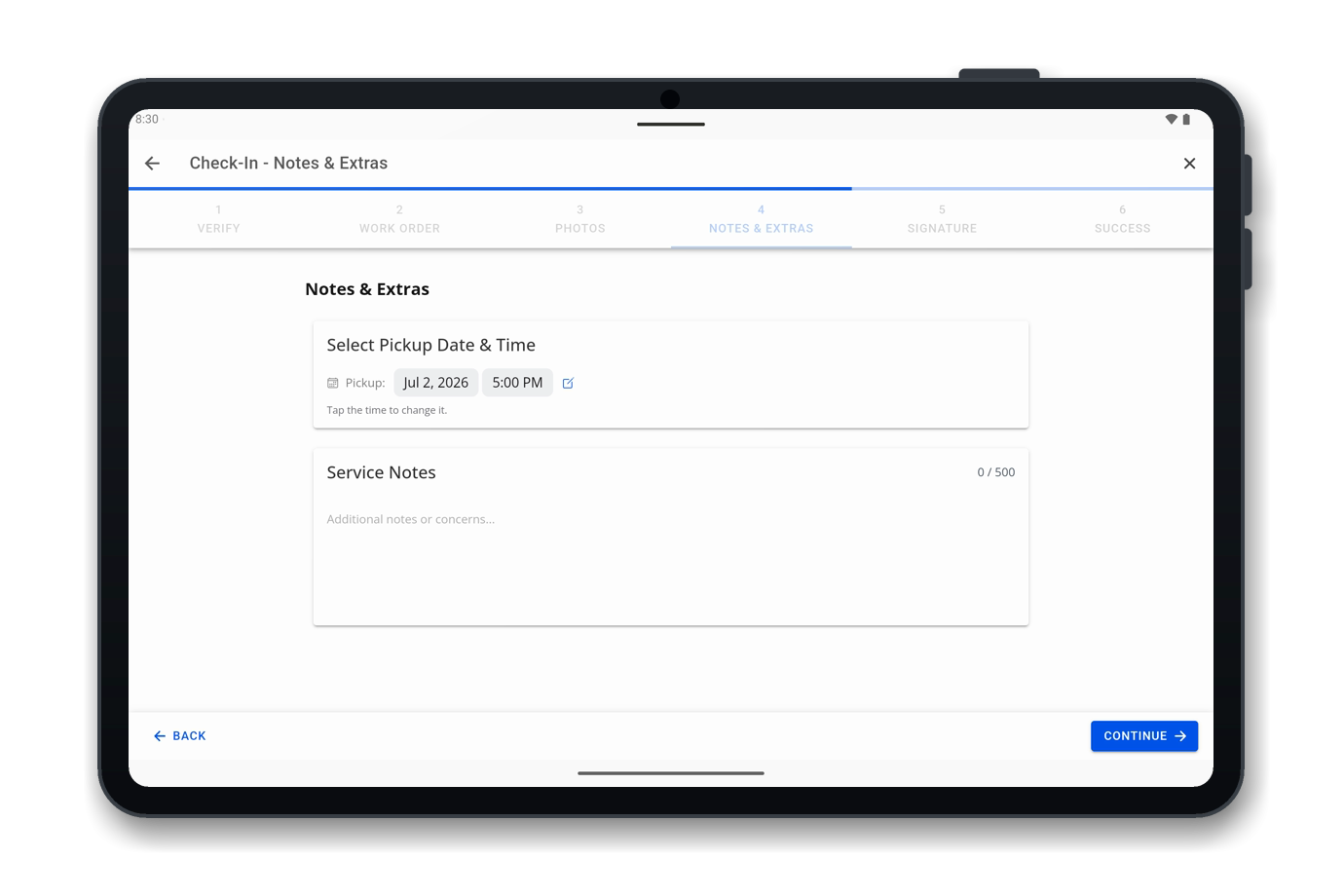Click the 'Check-In - Notes & Extras' title

click(x=288, y=164)
